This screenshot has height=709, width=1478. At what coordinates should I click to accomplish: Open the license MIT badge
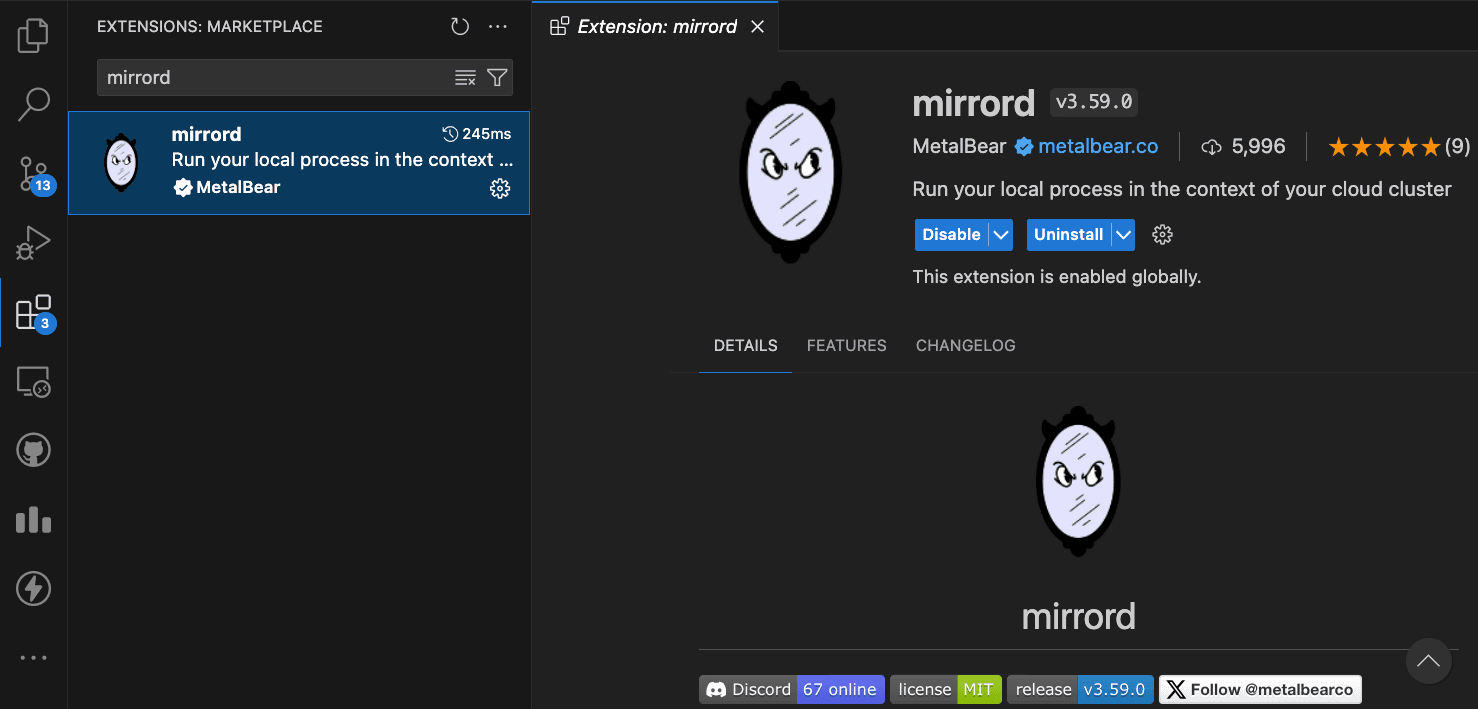tap(946, 689)
